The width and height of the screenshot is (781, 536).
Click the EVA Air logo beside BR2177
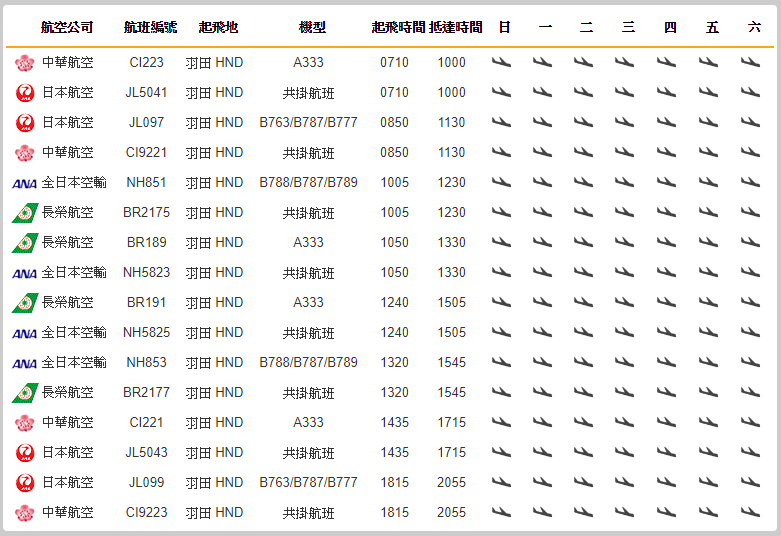(x=25, y=393)
